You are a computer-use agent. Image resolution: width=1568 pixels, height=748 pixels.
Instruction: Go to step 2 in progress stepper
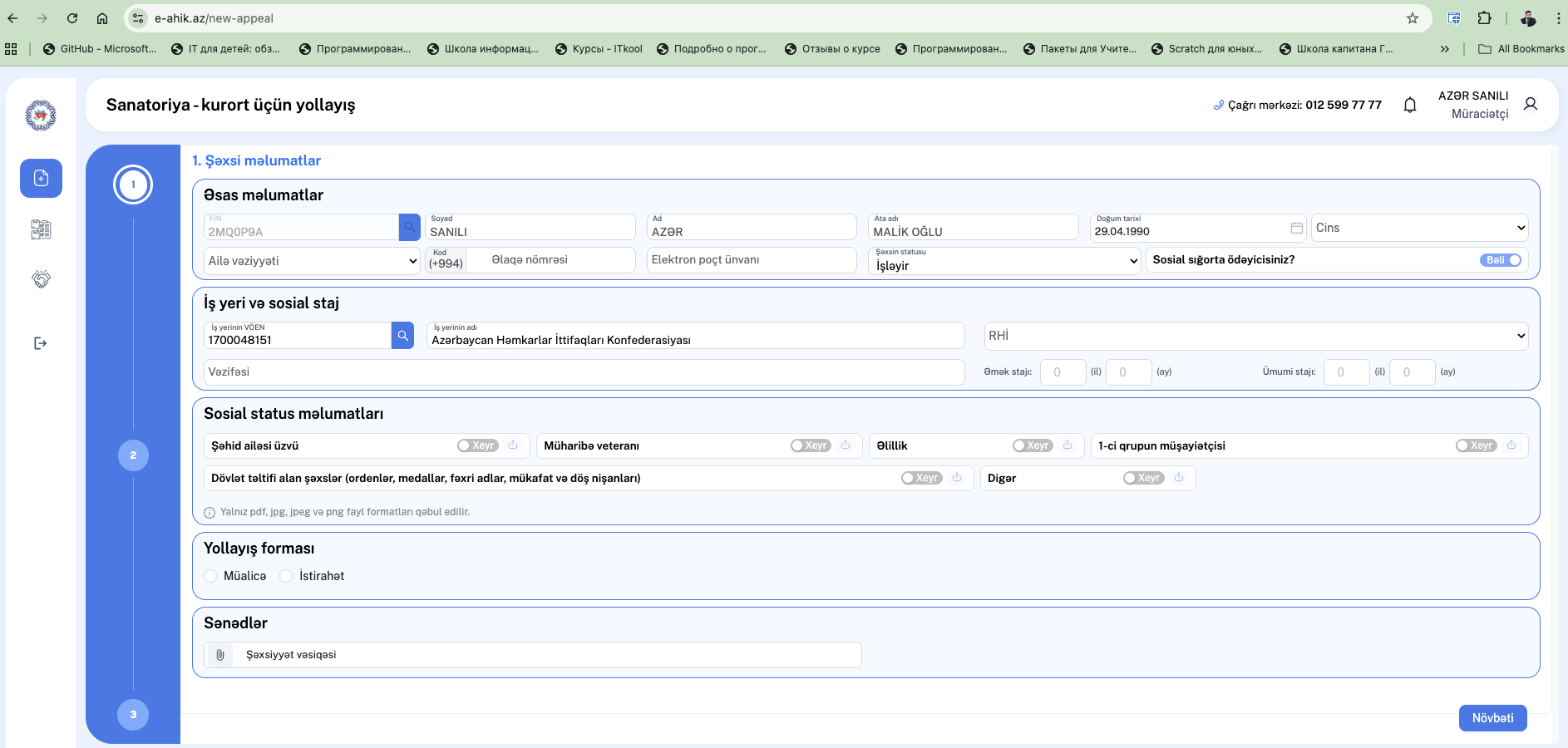[133, 455]
